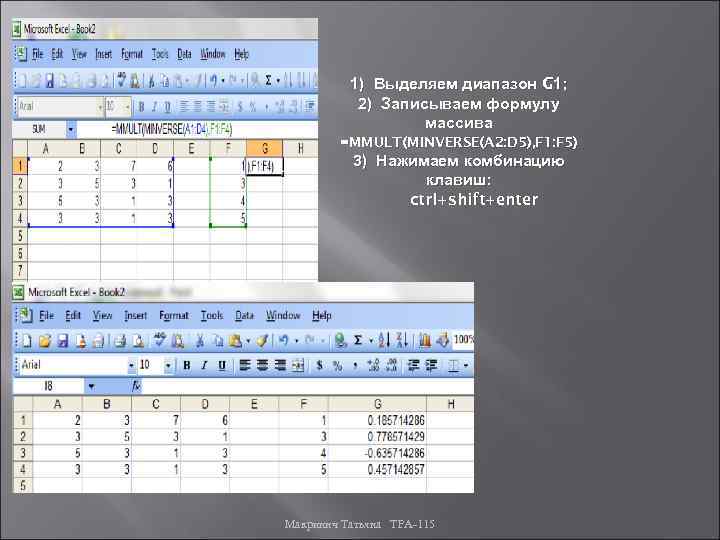Image resolution: width=720 pixels, height=540 pixels.
Task: Click Undo arrow in lower Excel window
Action: click(283, 341)
